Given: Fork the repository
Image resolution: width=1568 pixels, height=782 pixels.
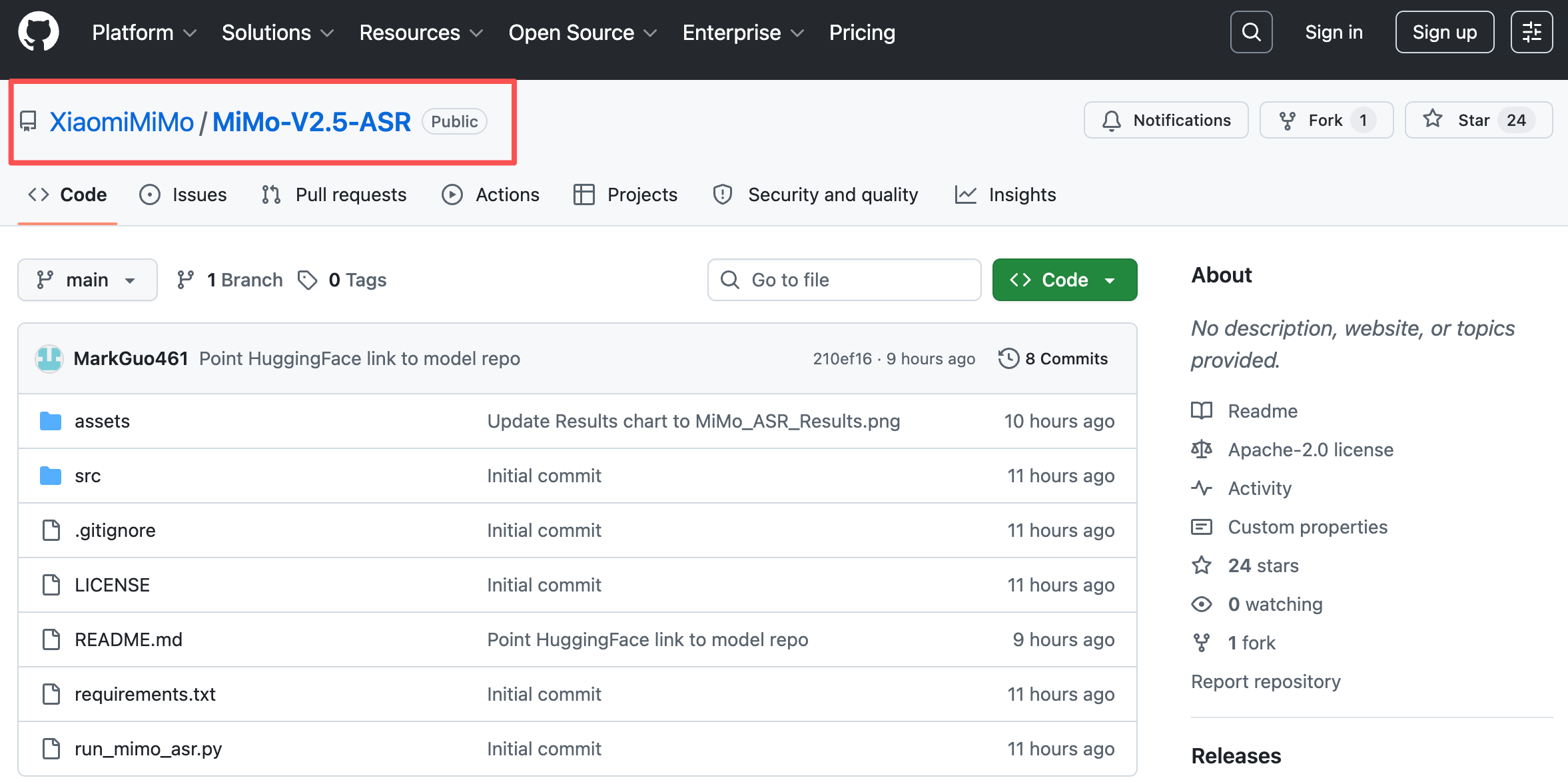Looking at the screenshot, I should [1326, 120].
